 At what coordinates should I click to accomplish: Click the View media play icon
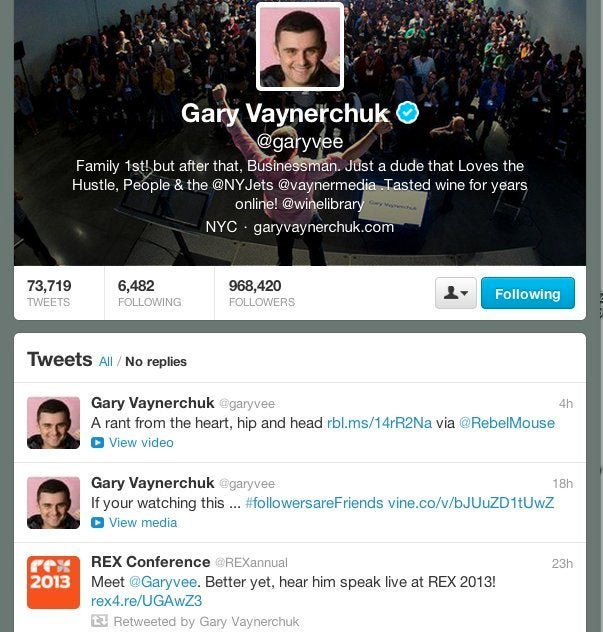click(97, 523)
